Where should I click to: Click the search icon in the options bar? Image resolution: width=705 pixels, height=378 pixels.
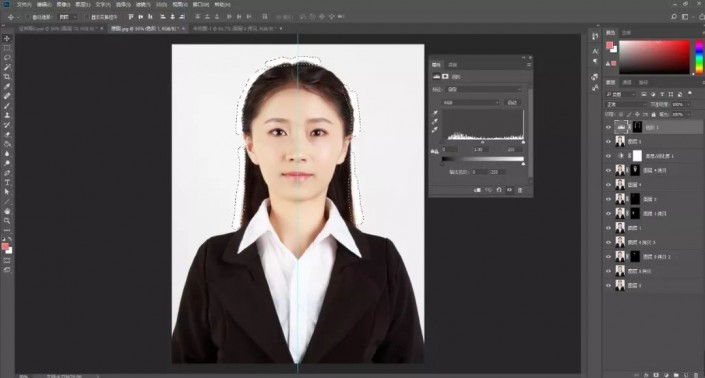coord(674,17)
